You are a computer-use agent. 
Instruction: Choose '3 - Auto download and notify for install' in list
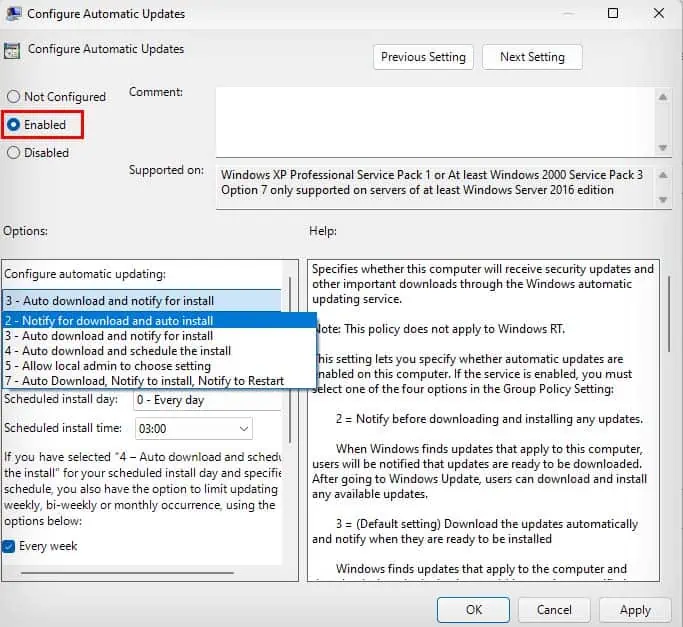pyautogui.click(x=159, y=336)
